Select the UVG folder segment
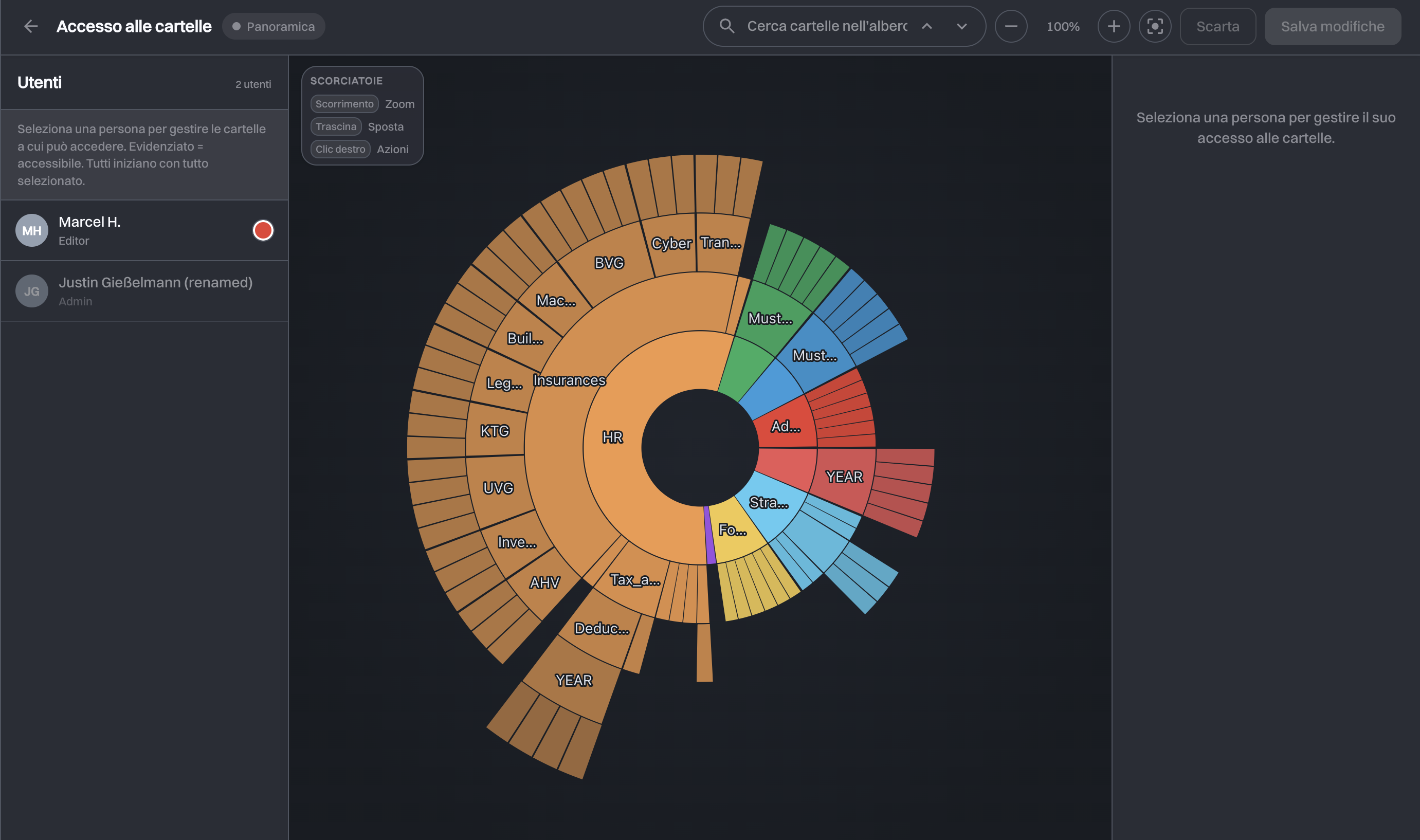The width and height of the screenshot is (1420, 840). pyautogui.click(x=498, y=488)
